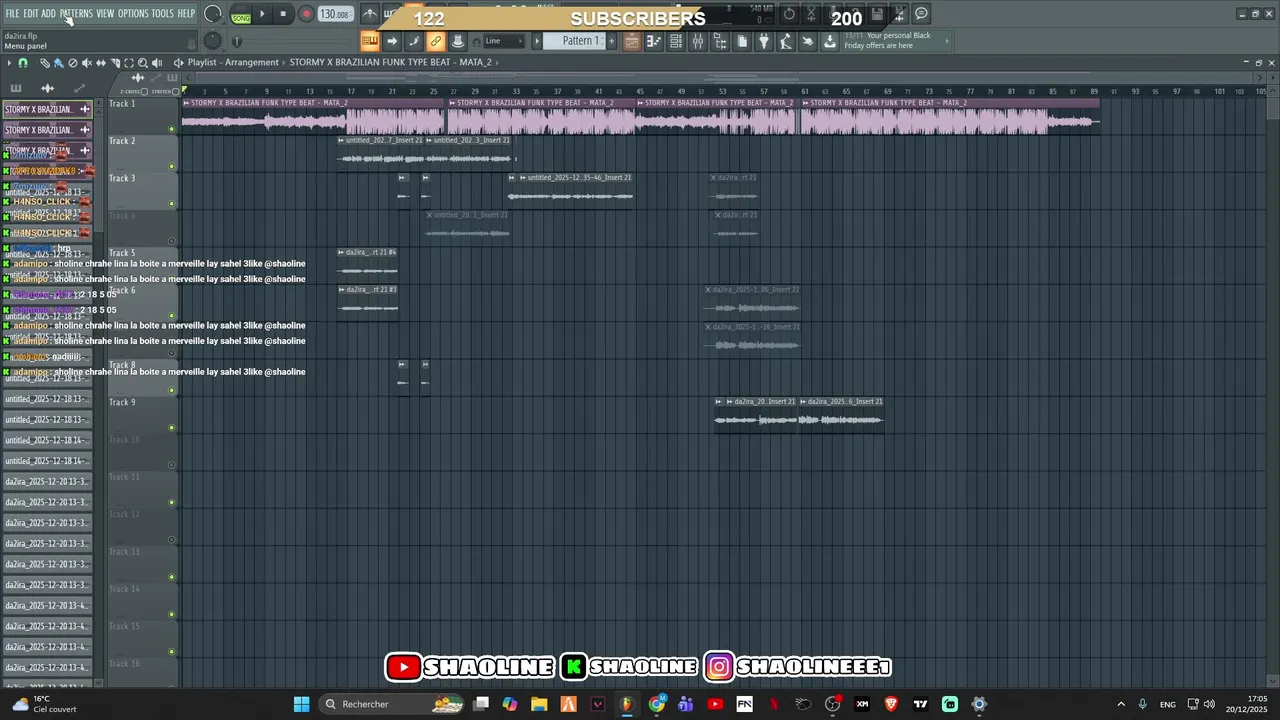Click the download content library icon
This screenshot has width=1280, height=720.
coord(830,41)
